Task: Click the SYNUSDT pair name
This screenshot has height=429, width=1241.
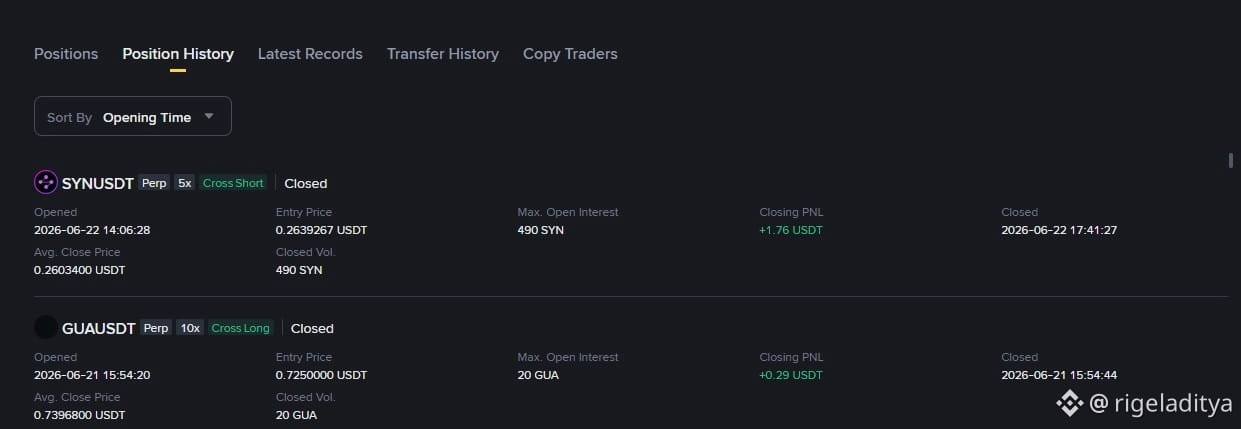Action: tap(98, 183)
